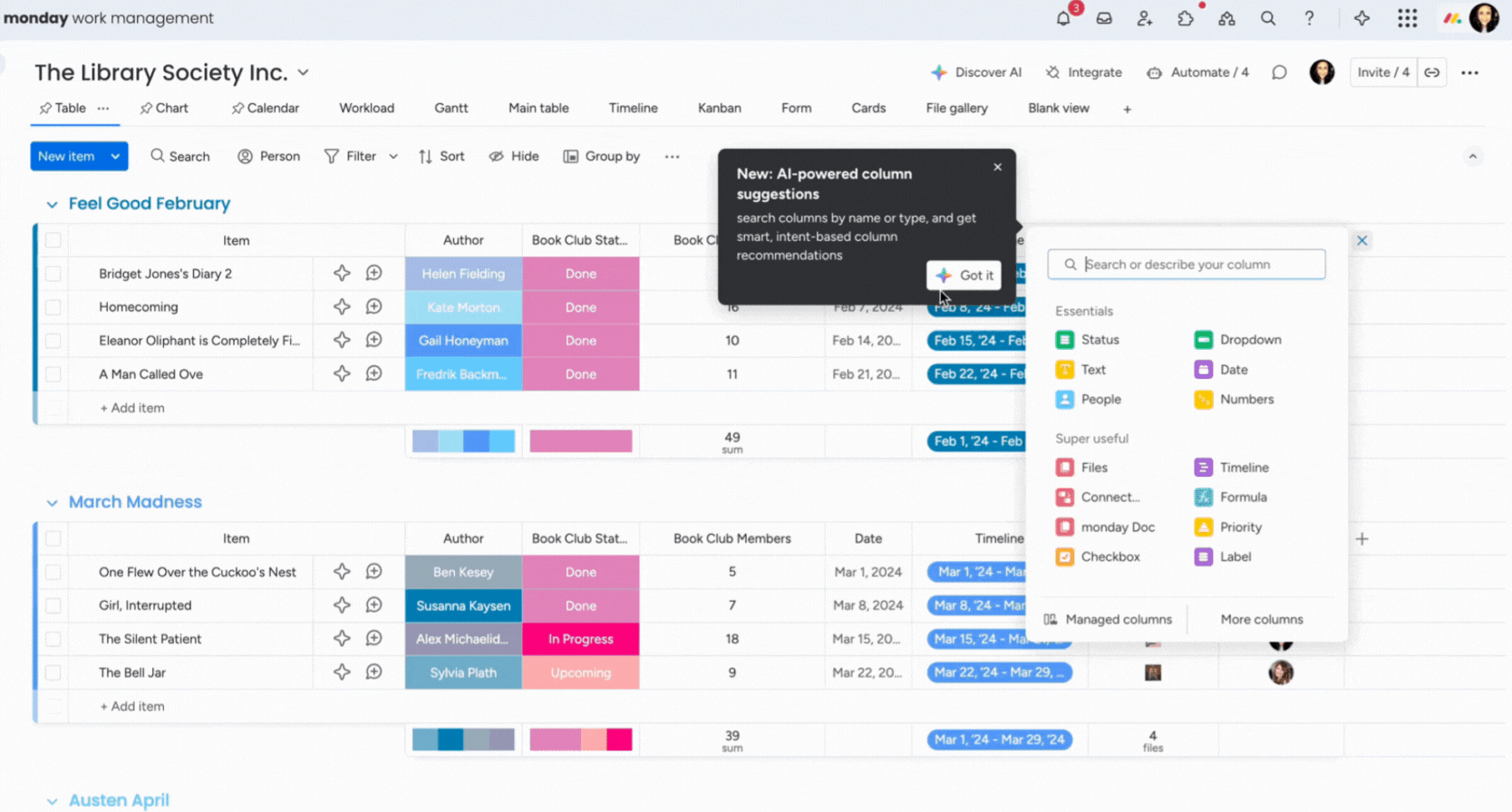Viewport: 1512px width, 812px height.
Task: Open the products switcher grid icon
Action: [1407, 18]
